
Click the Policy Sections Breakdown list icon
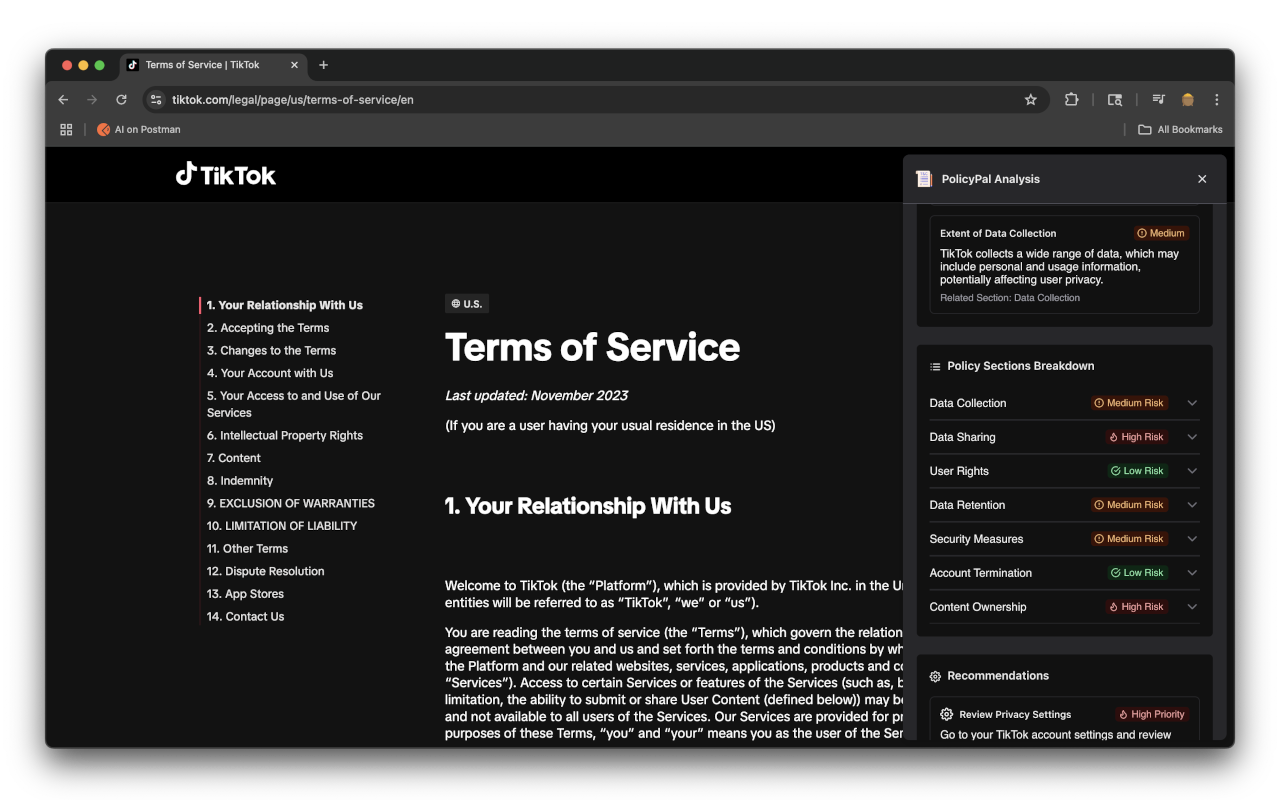pos(935,366)
